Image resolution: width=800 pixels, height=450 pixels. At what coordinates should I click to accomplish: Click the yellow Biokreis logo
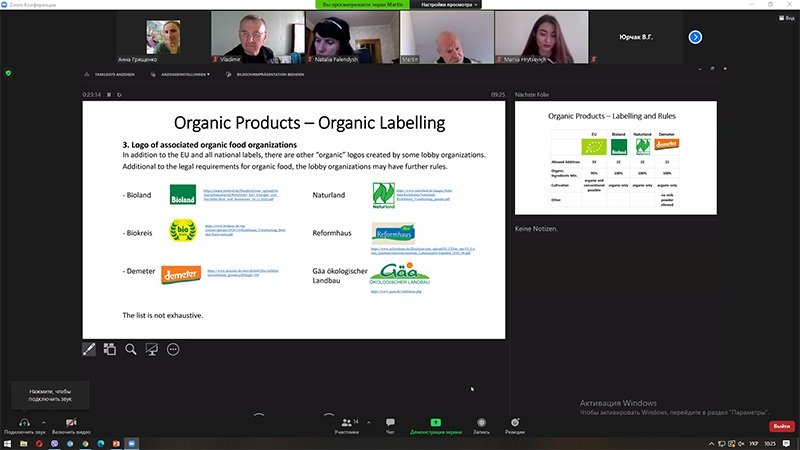(x=183, y=231)
